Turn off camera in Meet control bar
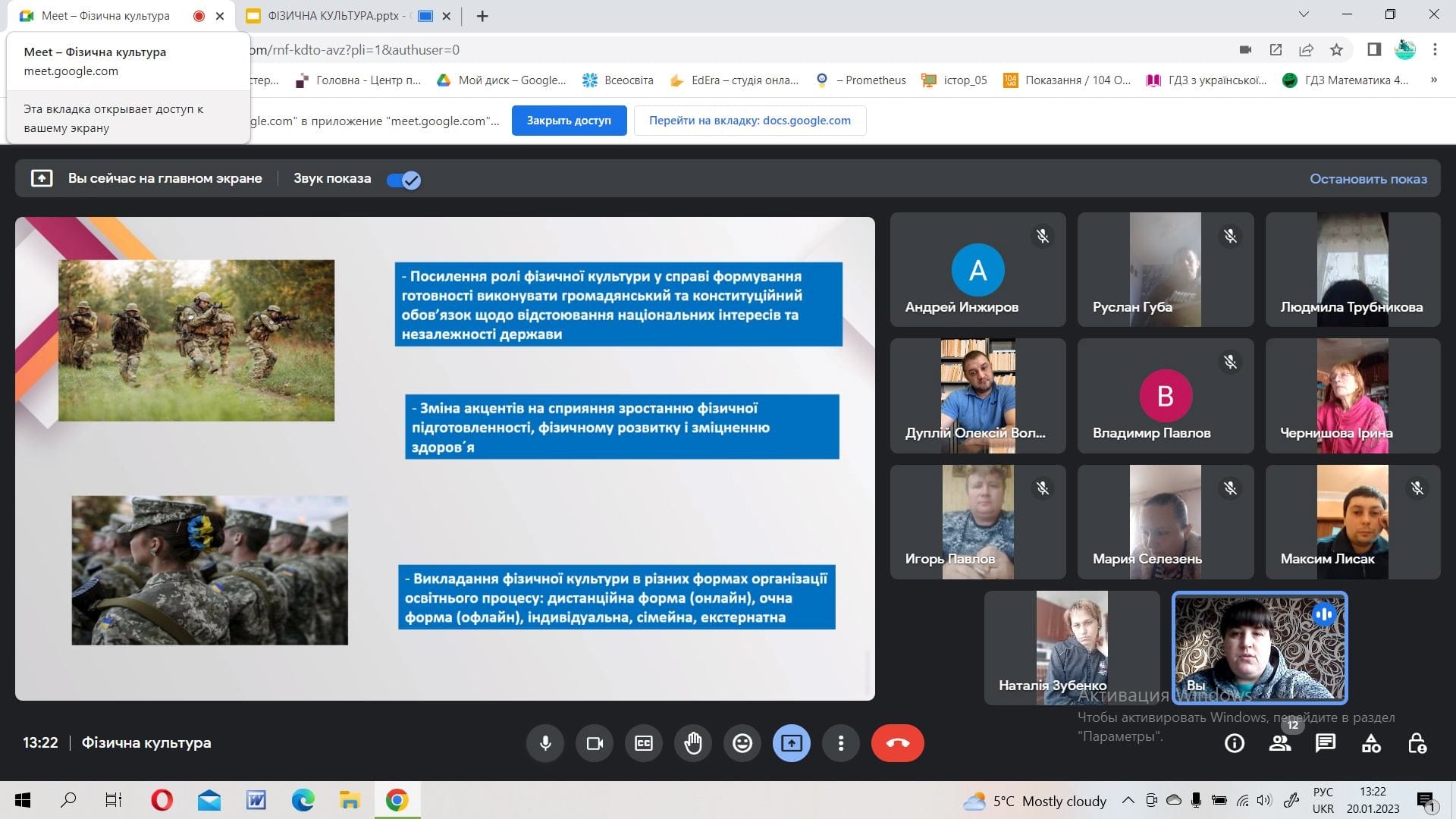 [595, 743]
